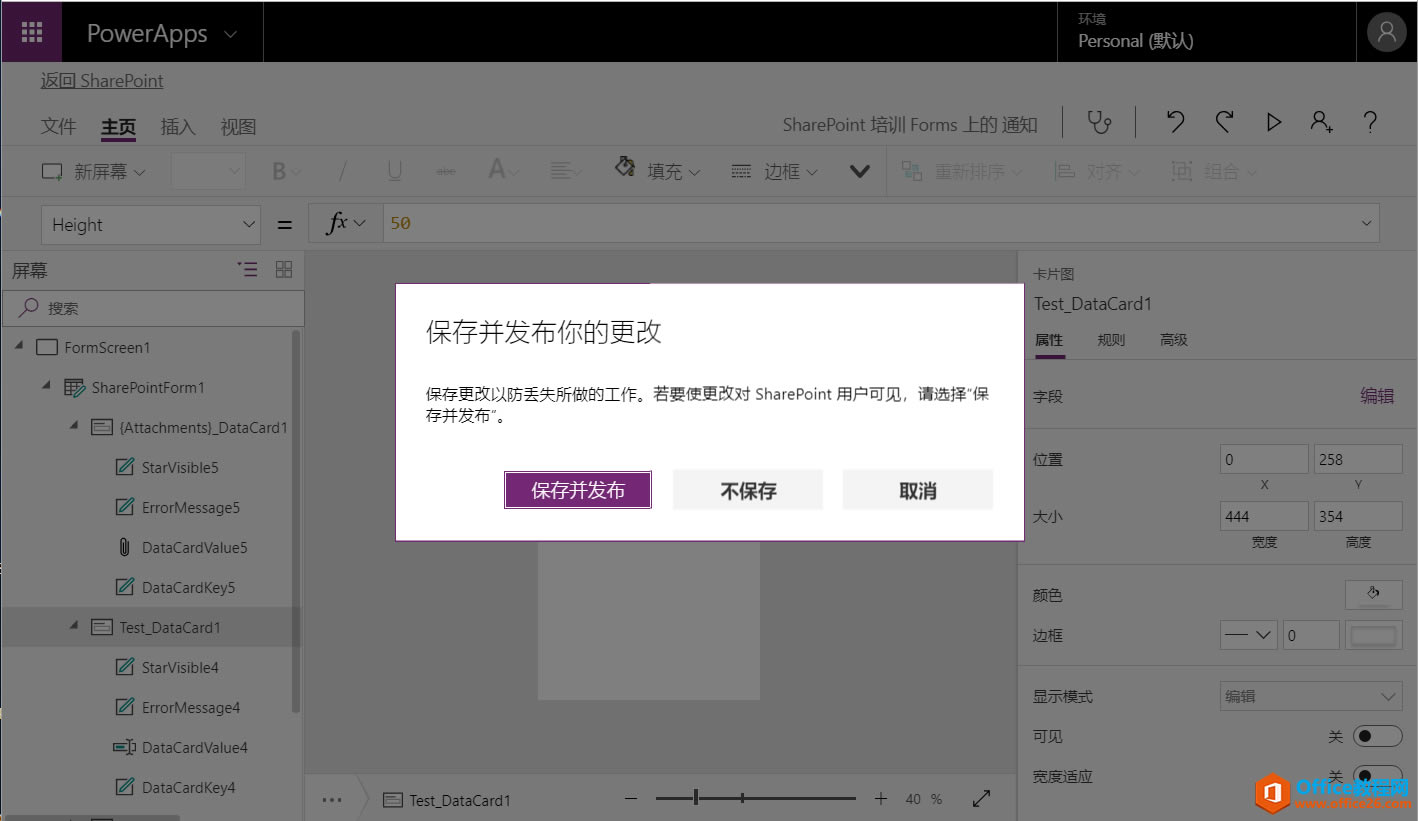Toggle the 可见 visibility switch
This screenshot has width=1418, height=821.
click(1377, 736)
